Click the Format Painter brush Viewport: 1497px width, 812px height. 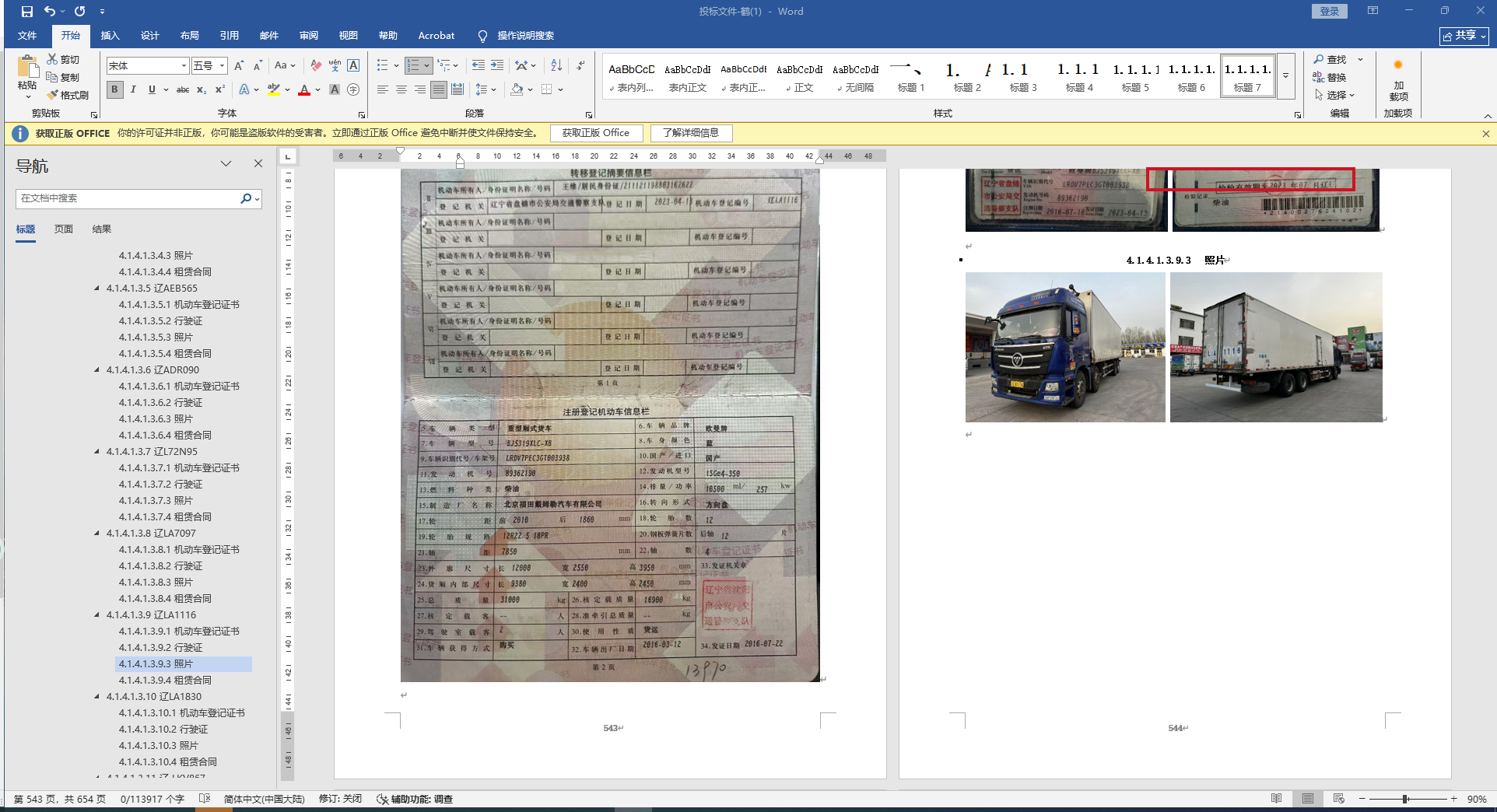(x=68, y=95)
